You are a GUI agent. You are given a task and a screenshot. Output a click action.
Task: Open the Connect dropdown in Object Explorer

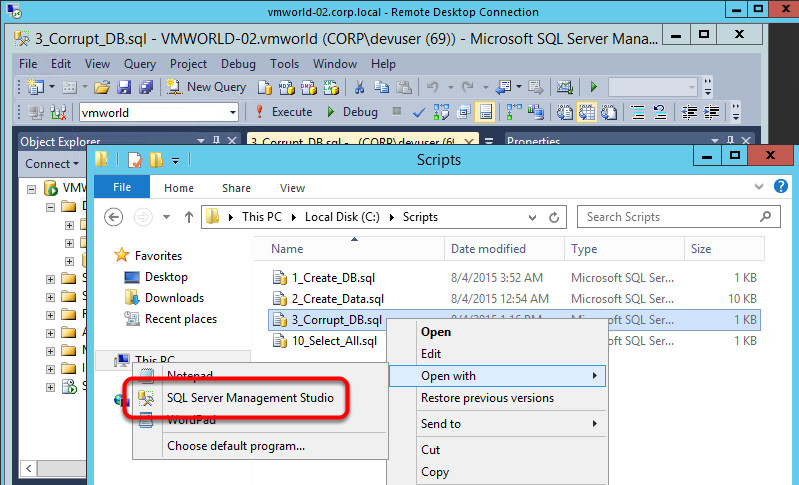point(52,164)
